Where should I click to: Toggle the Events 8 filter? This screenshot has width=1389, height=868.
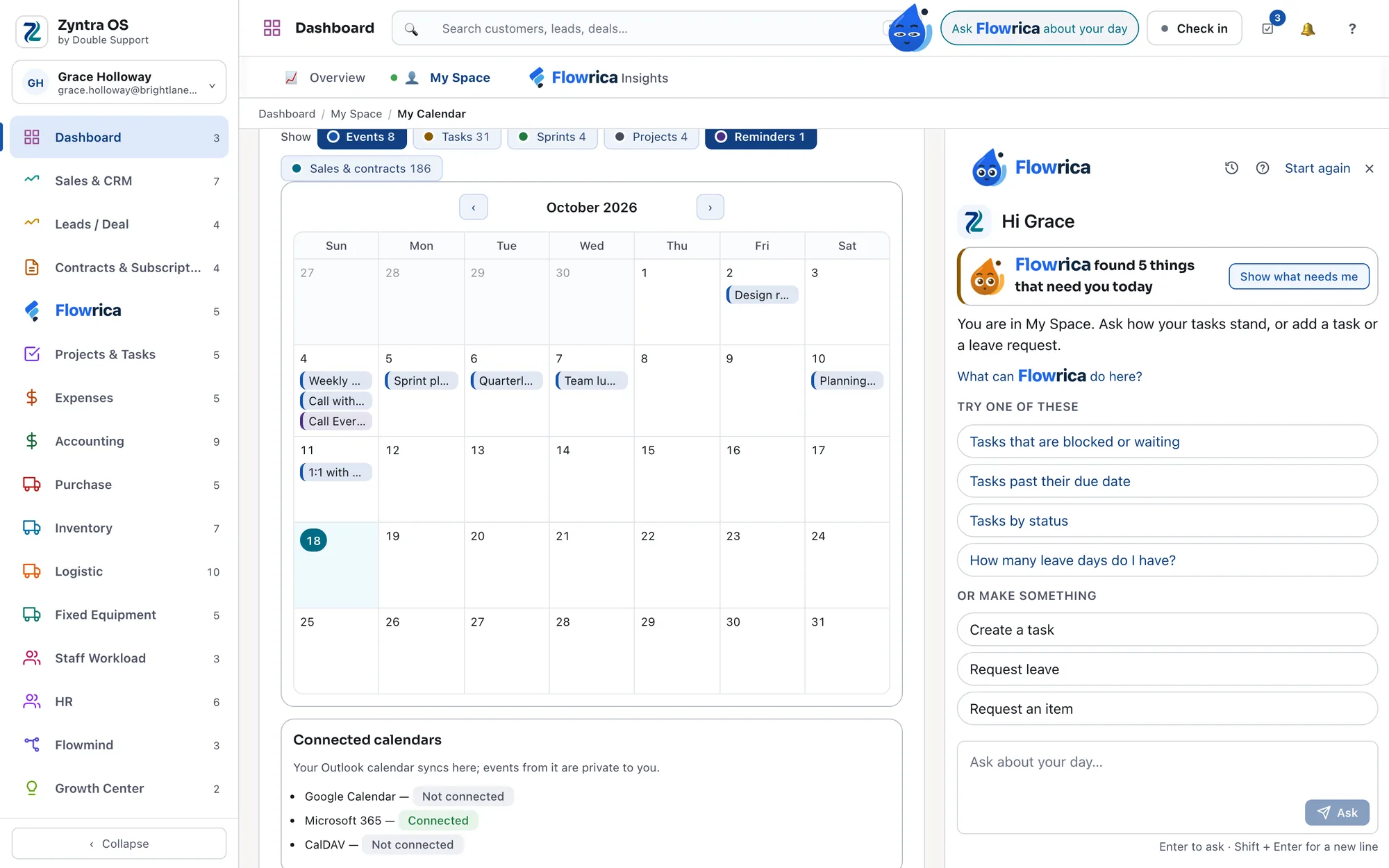(361, 137)
